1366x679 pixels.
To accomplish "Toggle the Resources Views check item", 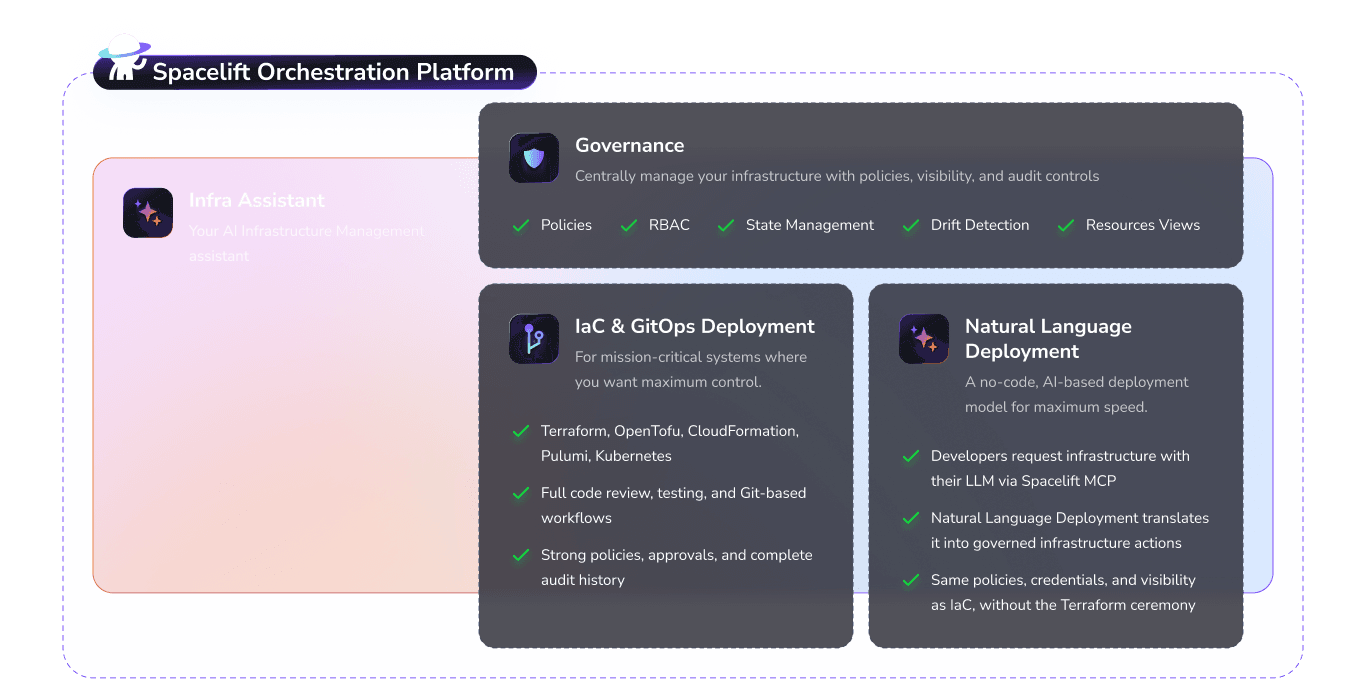I will coord(1065,226).
